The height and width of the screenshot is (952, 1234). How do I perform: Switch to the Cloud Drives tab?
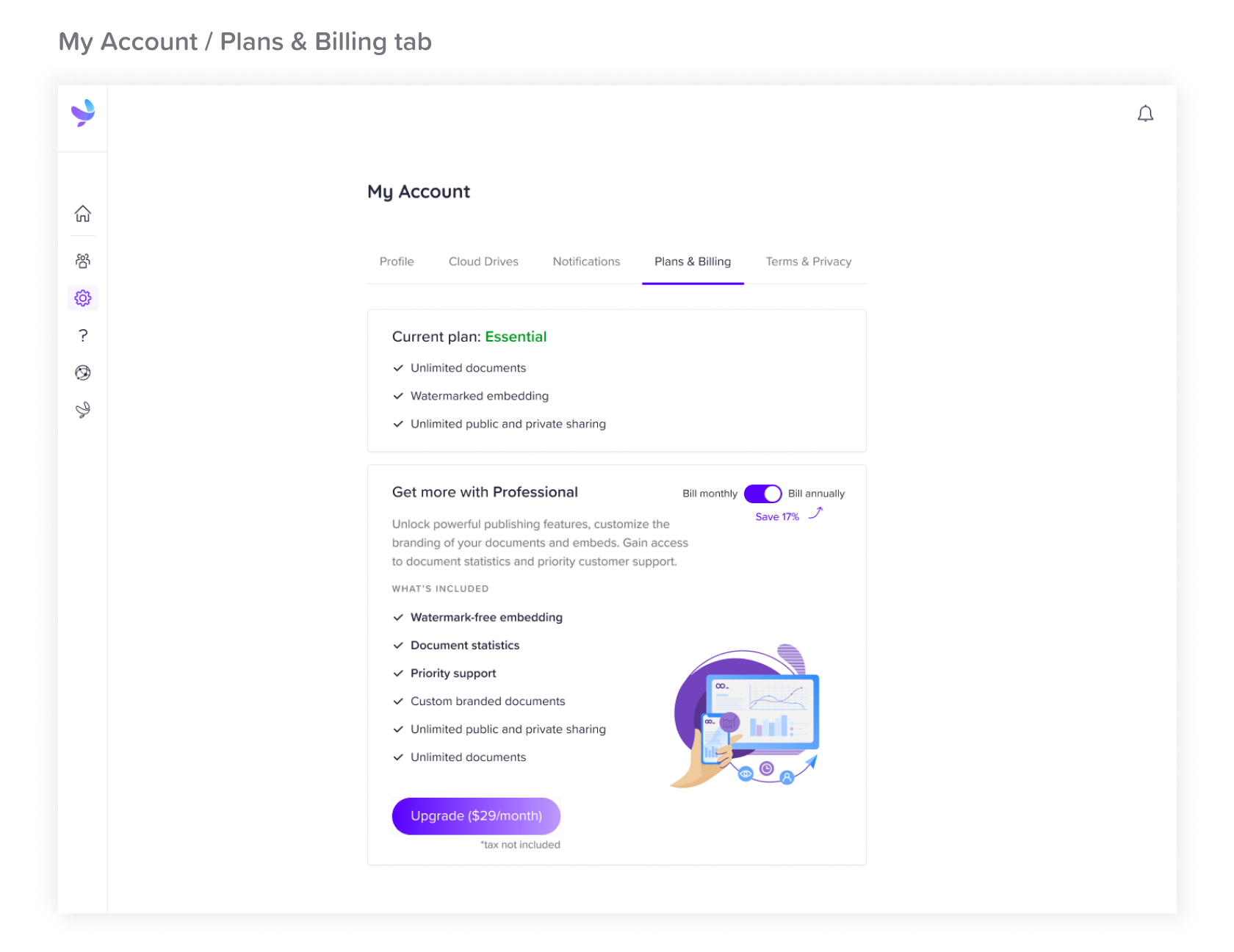pos(483,262)
